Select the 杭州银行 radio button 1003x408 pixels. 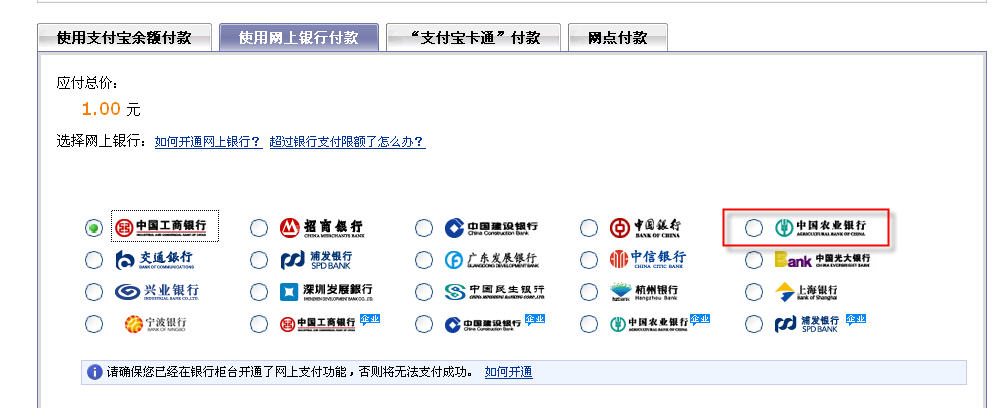pyautogui.click(x=589, y=292)
